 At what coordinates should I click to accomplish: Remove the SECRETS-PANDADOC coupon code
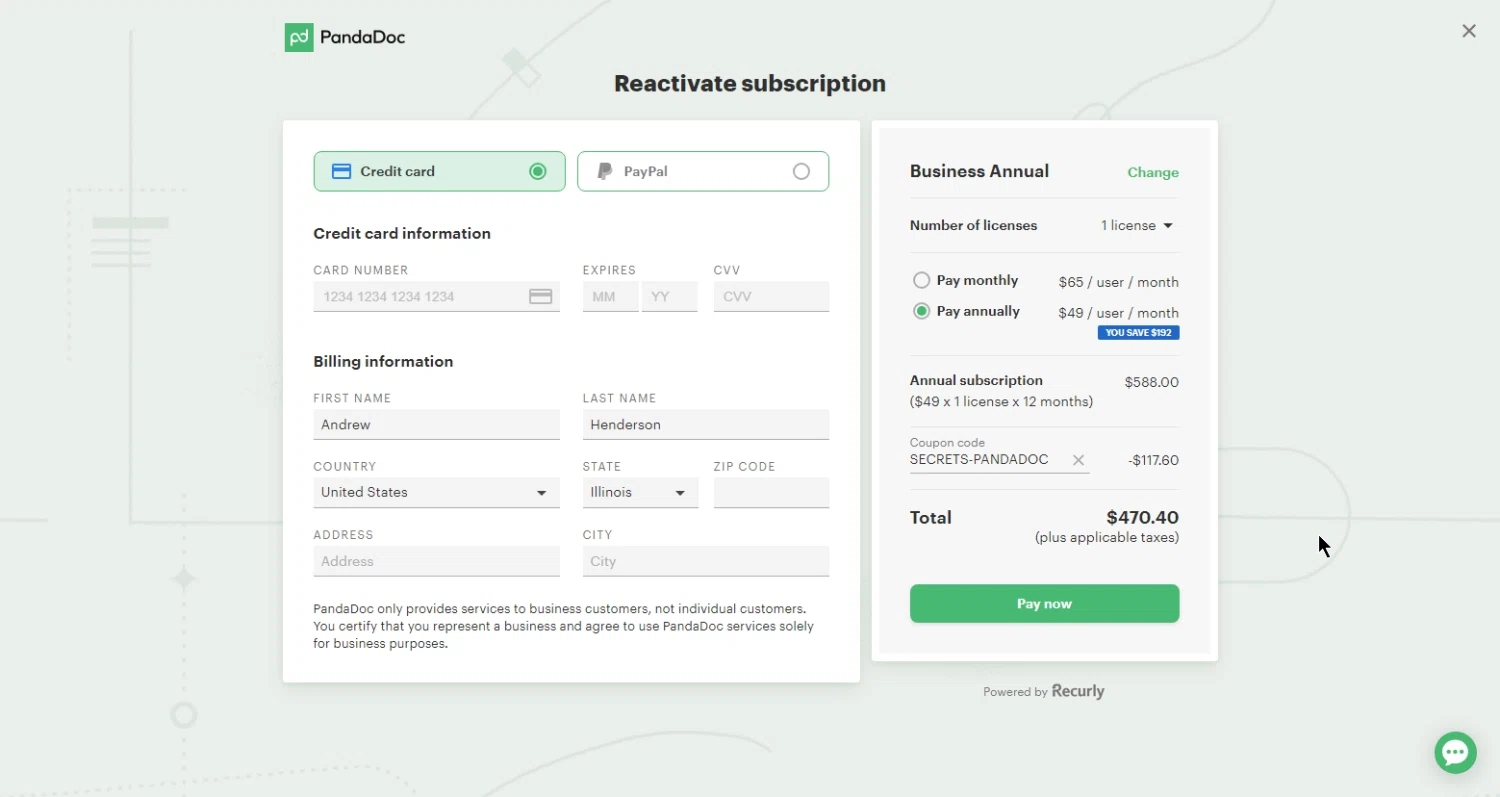click(x=1078, y=460)
